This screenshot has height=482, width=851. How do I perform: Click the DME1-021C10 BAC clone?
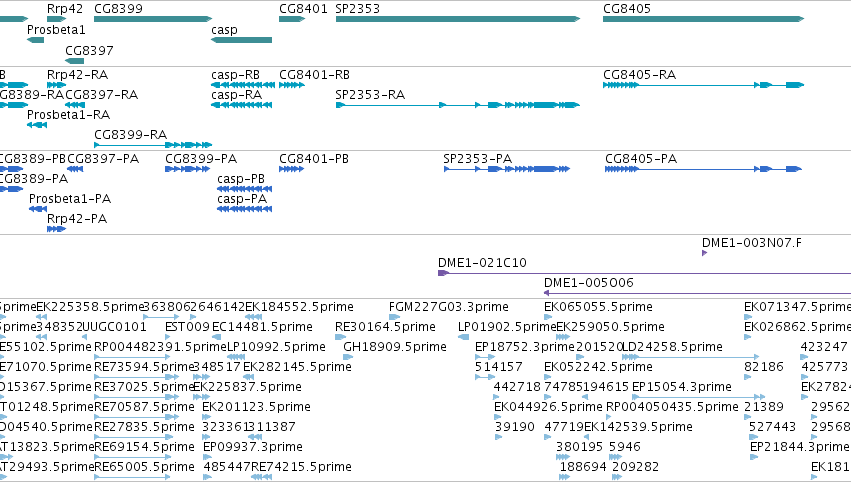click(x=482, y=263)
